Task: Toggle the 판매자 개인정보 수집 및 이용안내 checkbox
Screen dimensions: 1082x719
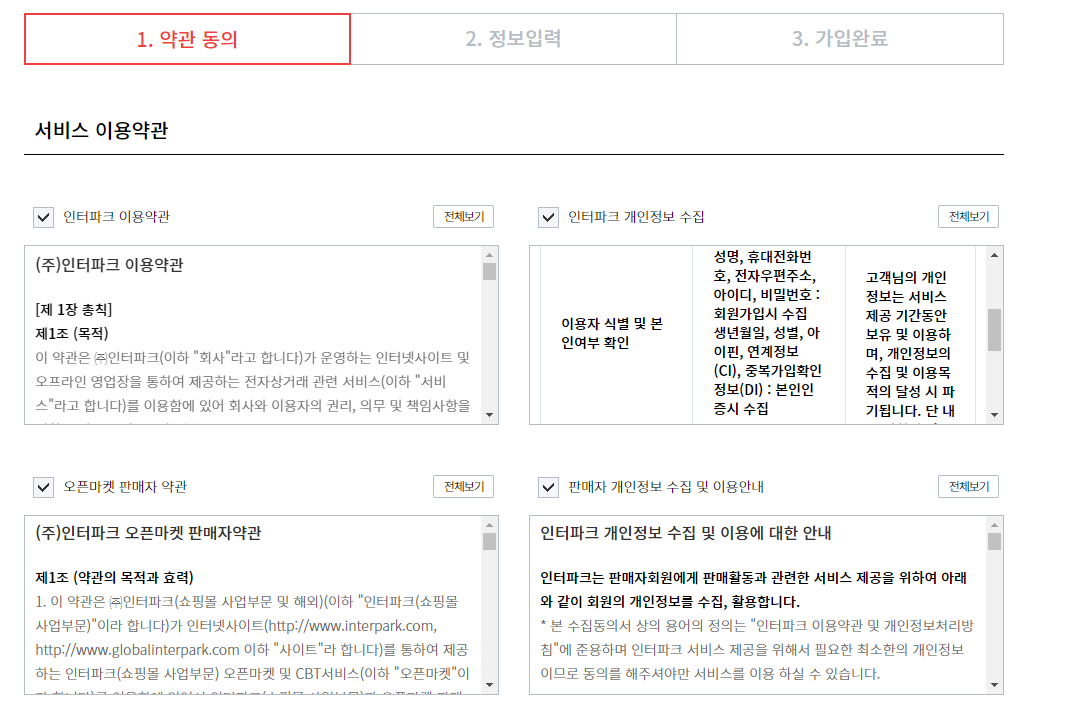Action: [546, 486]
